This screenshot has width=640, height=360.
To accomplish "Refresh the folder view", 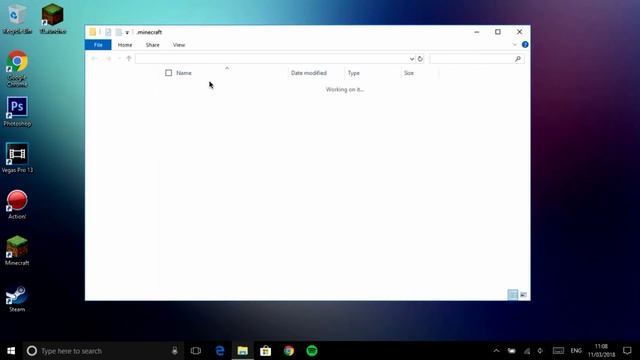I will point(420,59).
